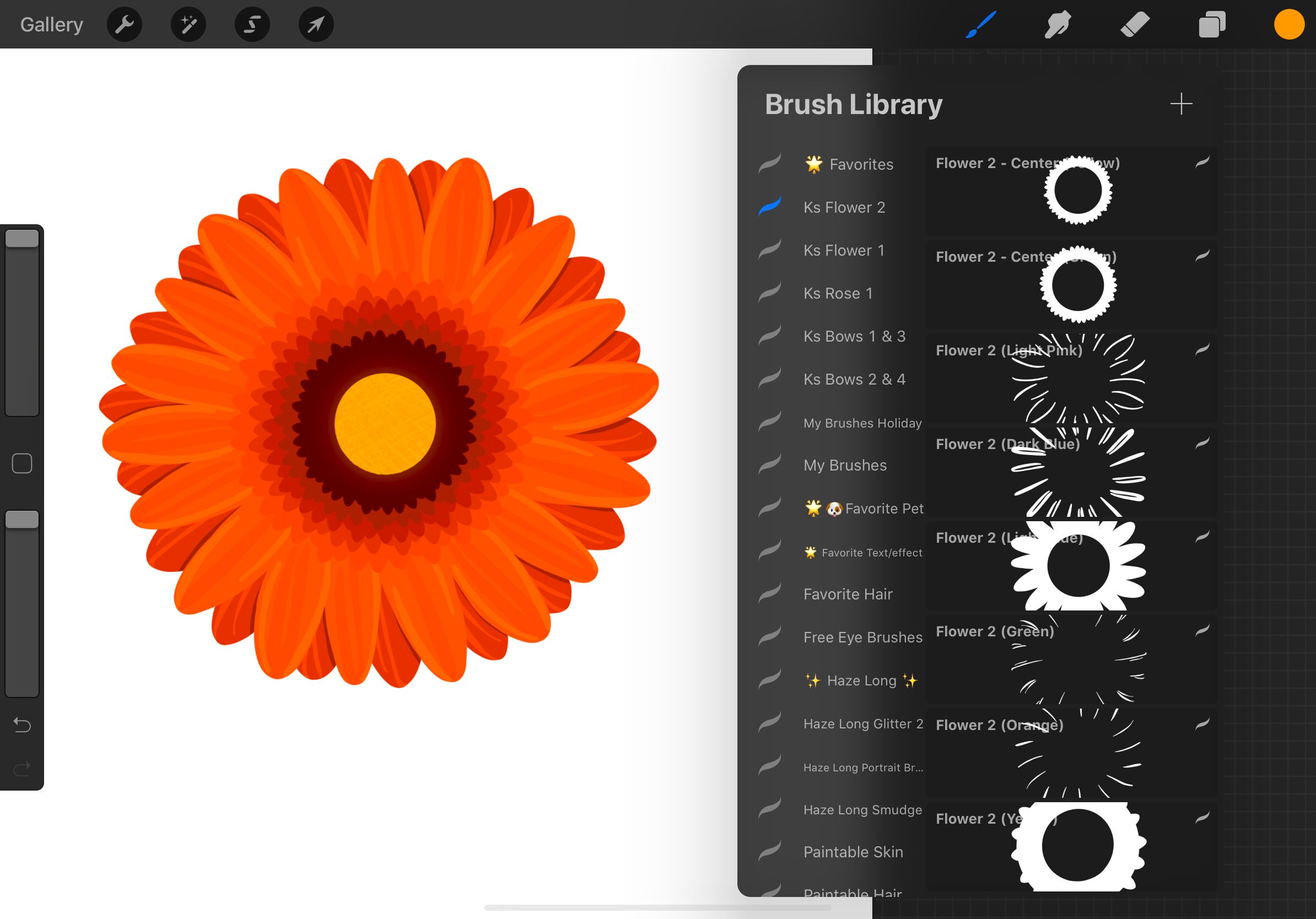Switch to the Ks Flower 1 brush set
Viewport: 1316px width, 919px height.
coord(843,250)
